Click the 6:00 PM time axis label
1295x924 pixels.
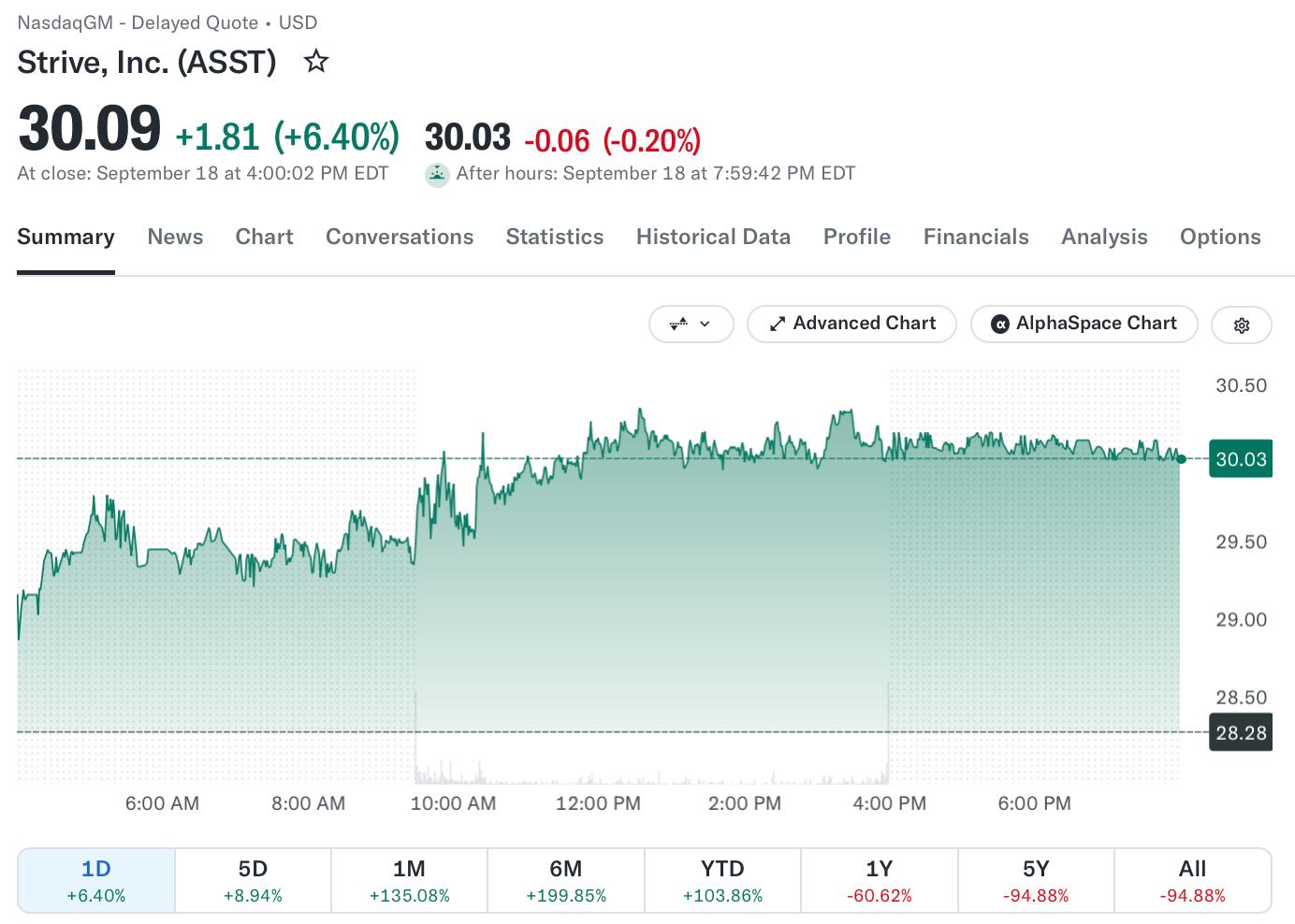pyautogui.click(x=1035, y=803)
